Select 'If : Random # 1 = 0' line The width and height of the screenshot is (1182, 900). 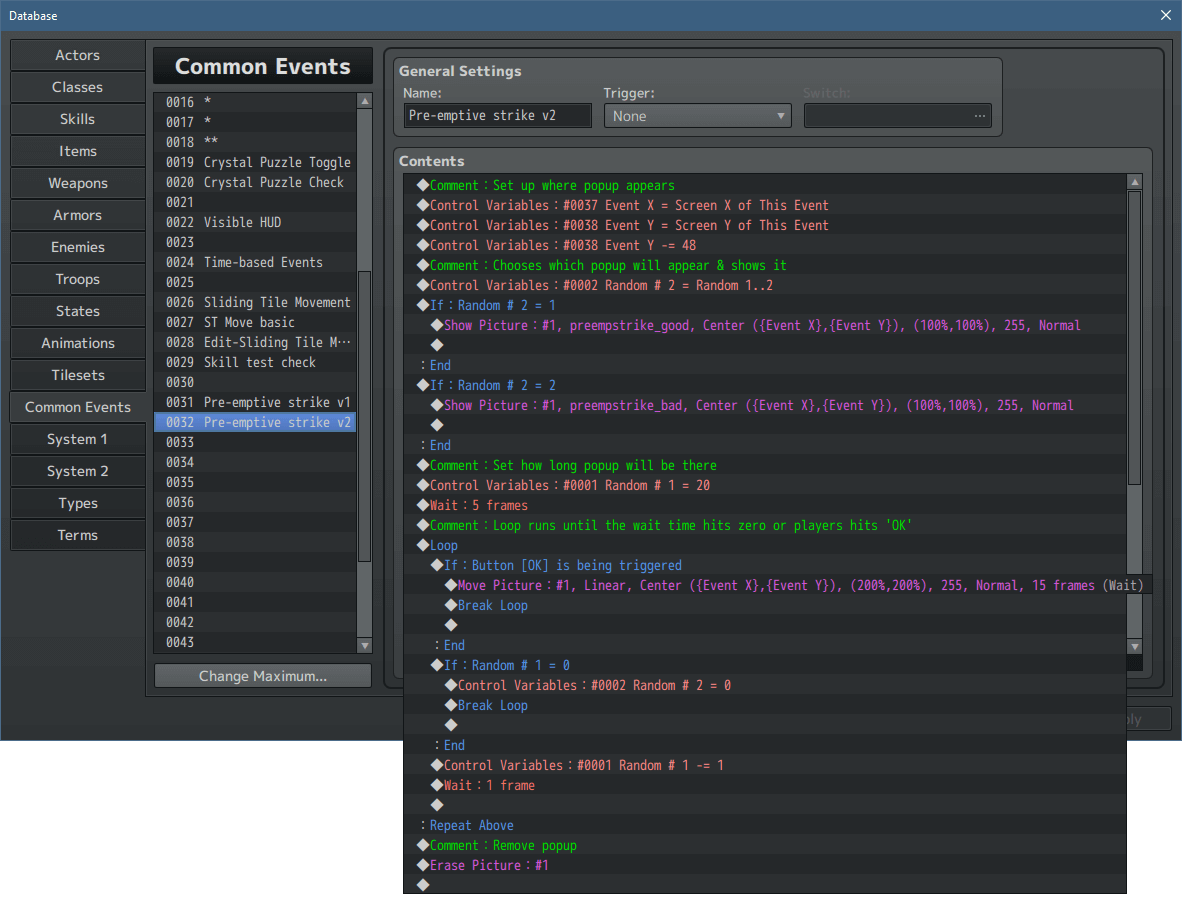pyautogui.click(x=765, y=665)
